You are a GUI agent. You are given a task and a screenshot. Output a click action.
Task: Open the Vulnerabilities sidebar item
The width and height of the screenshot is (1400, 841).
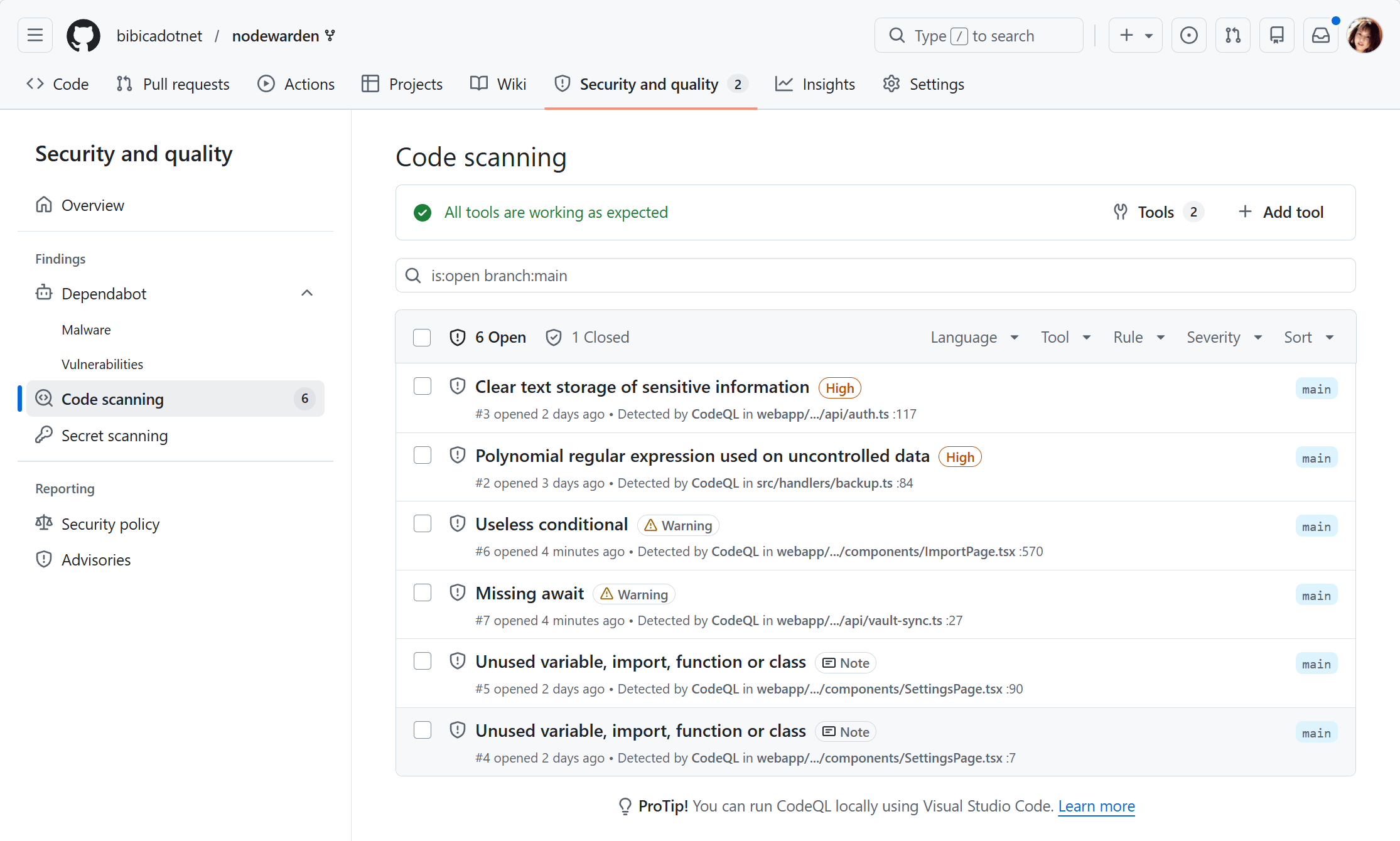102,364
